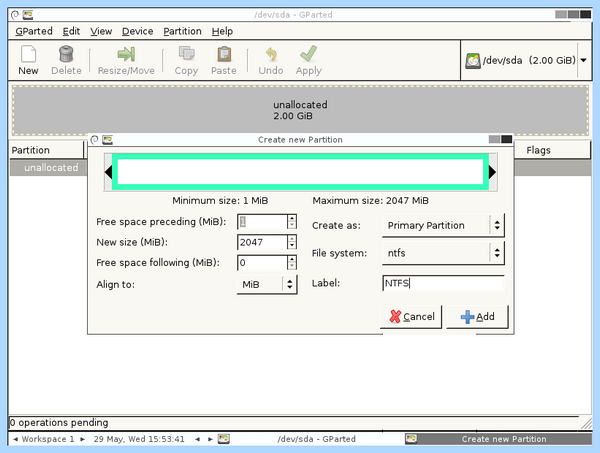Increase Free space following value
Screen dimensions: 600x453
(x=292, y=259)
